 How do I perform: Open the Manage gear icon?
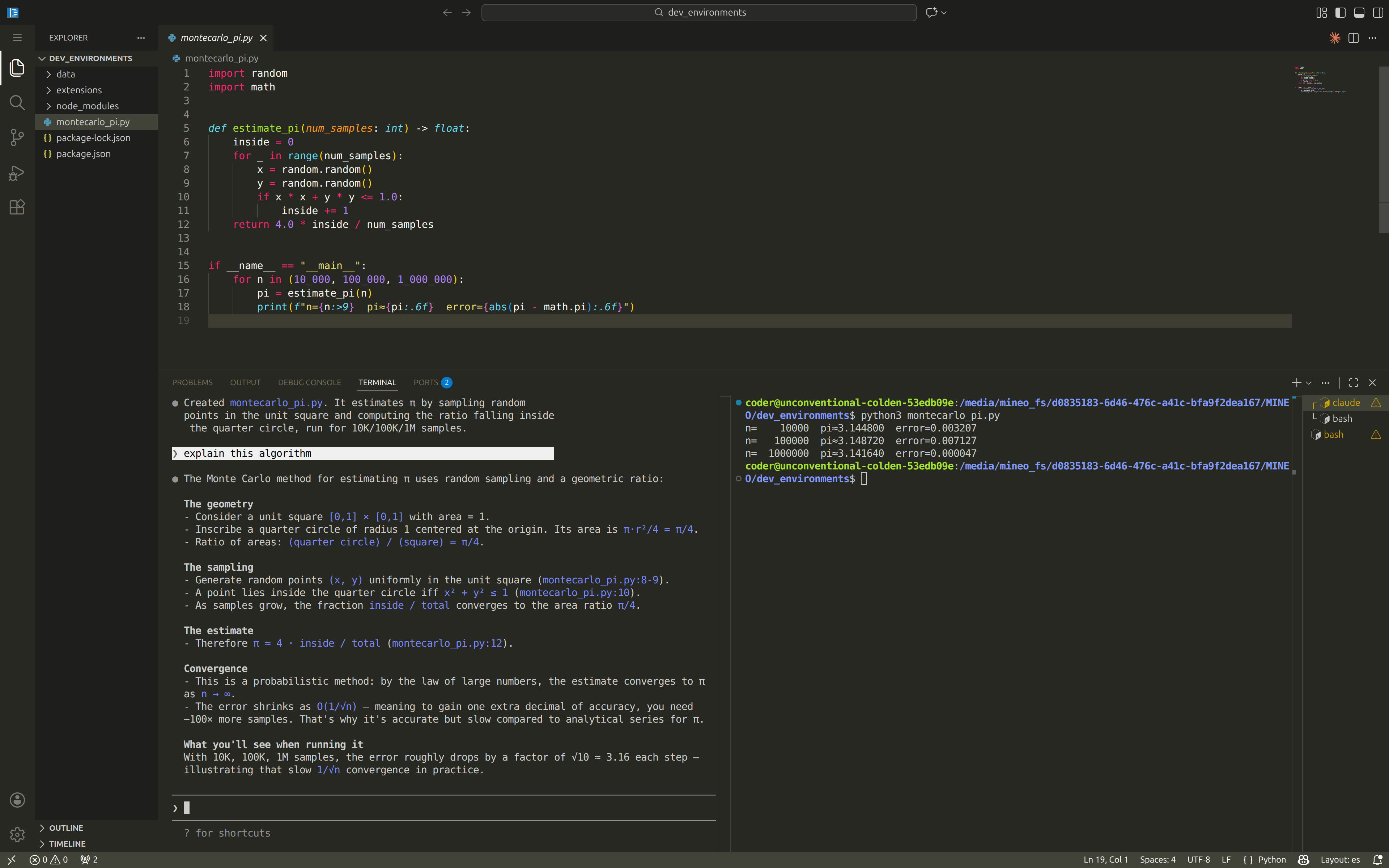(17, 835)
